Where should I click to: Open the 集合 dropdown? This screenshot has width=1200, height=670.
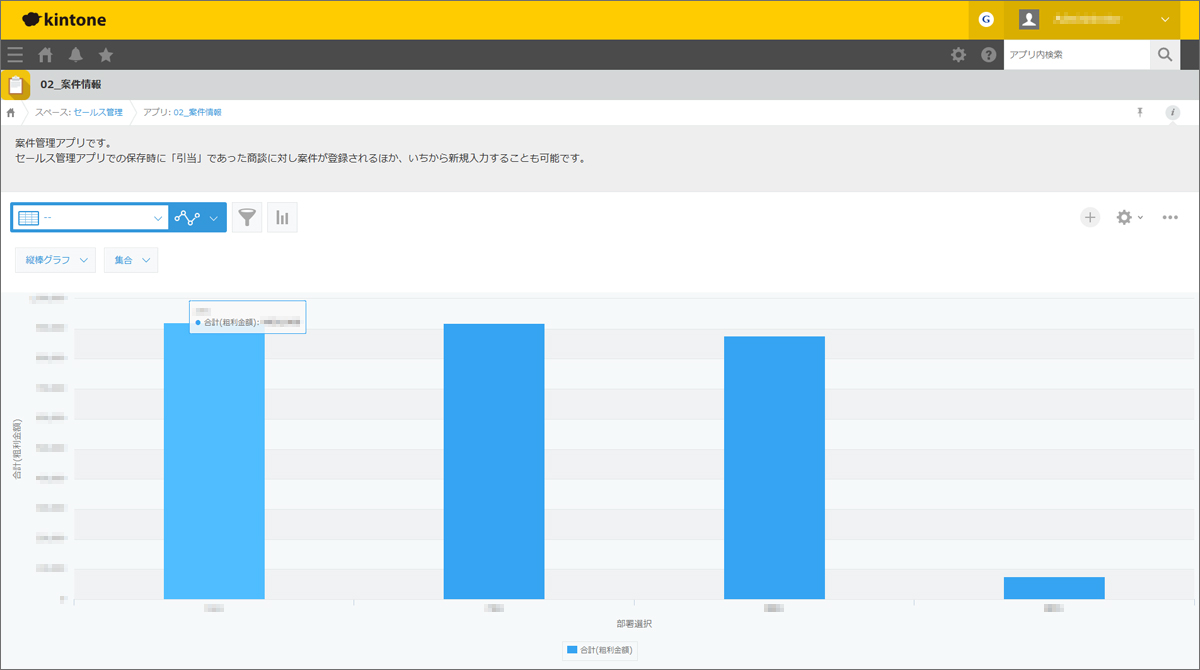131,260
